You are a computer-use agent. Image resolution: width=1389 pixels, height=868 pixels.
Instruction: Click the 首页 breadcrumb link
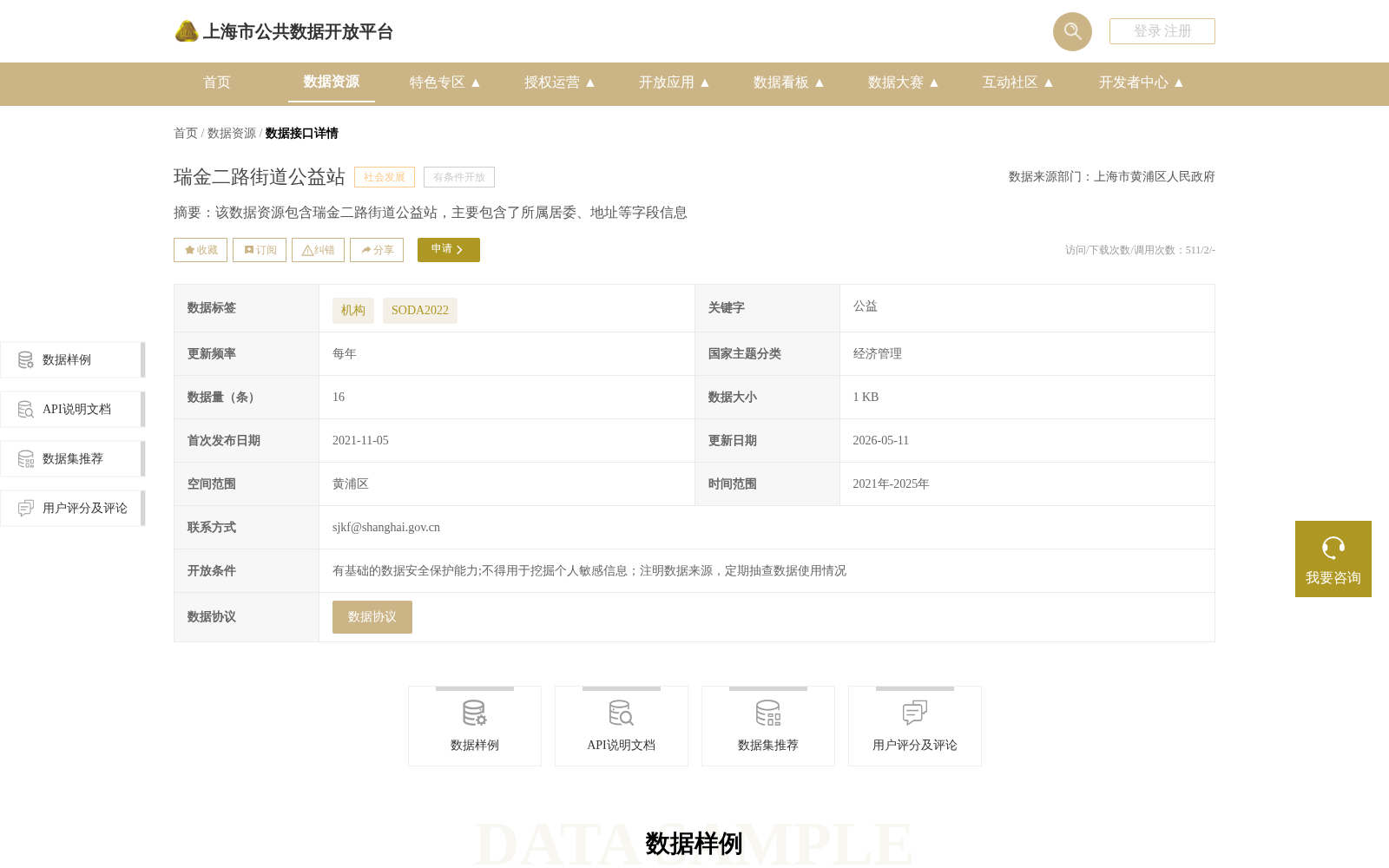(186, 133)
